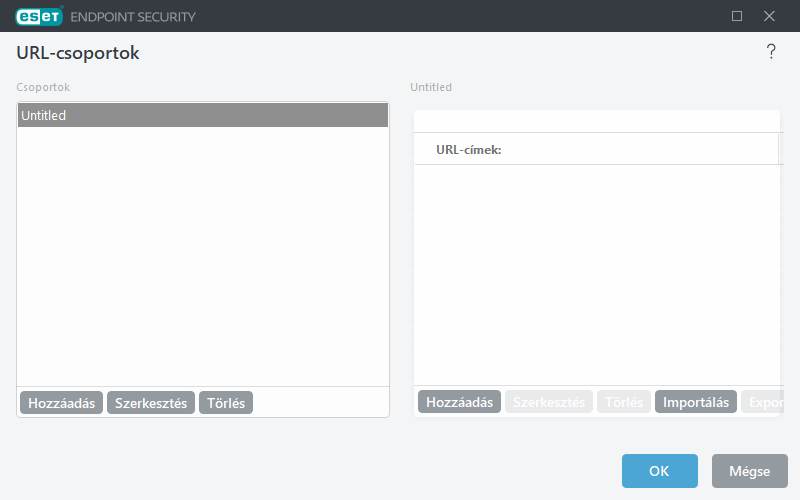The image size is (800, 500).
Task: Click Hozzáadás under the Csoportok list
Action: [61, 403]
